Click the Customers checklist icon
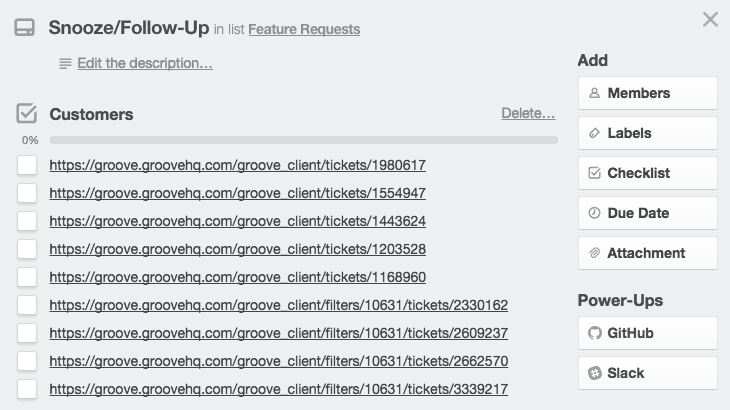This screenshot has height=410, width=730. click(x=27, y=113)
